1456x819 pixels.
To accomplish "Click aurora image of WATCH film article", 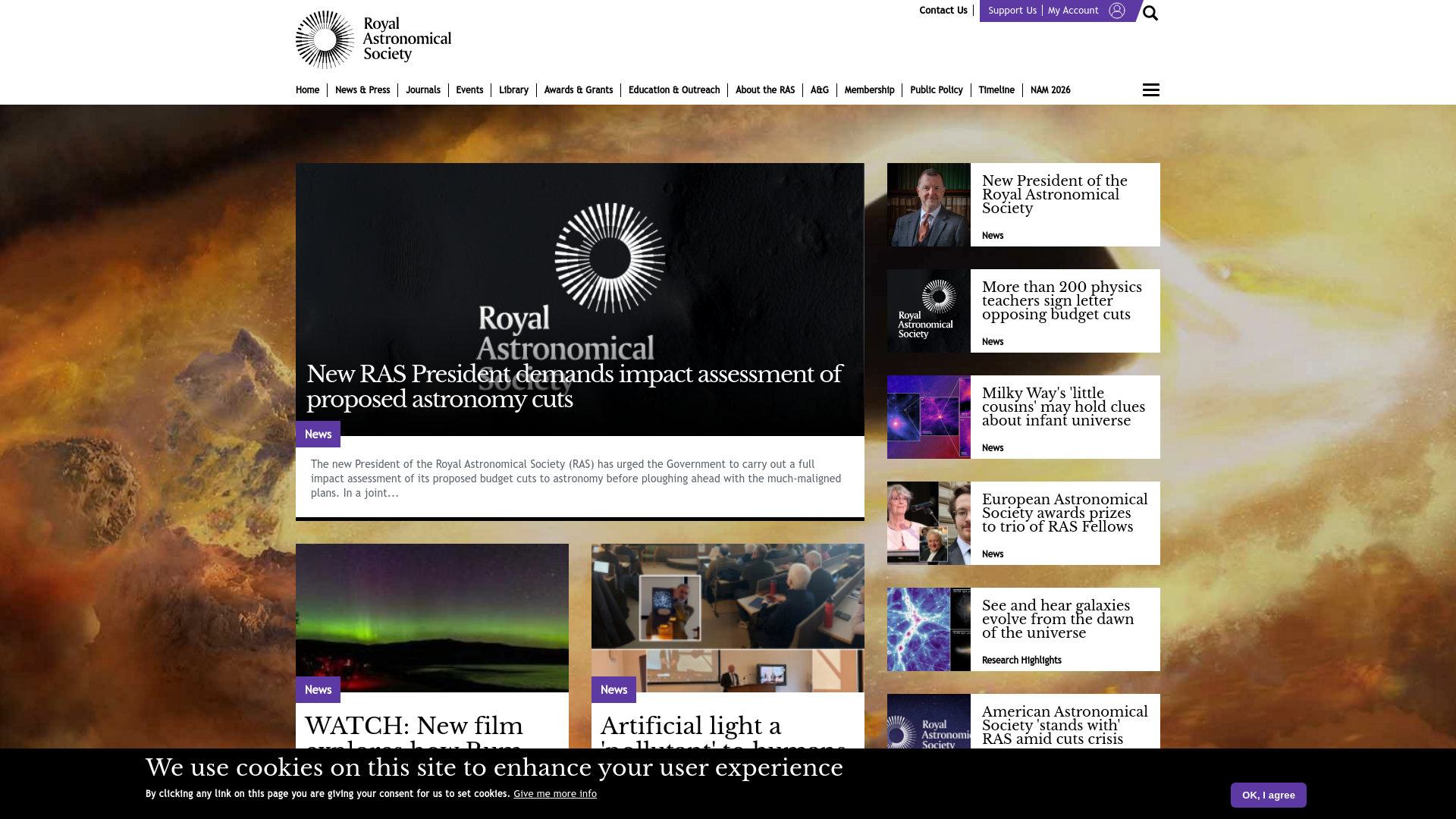I will 432,617.
